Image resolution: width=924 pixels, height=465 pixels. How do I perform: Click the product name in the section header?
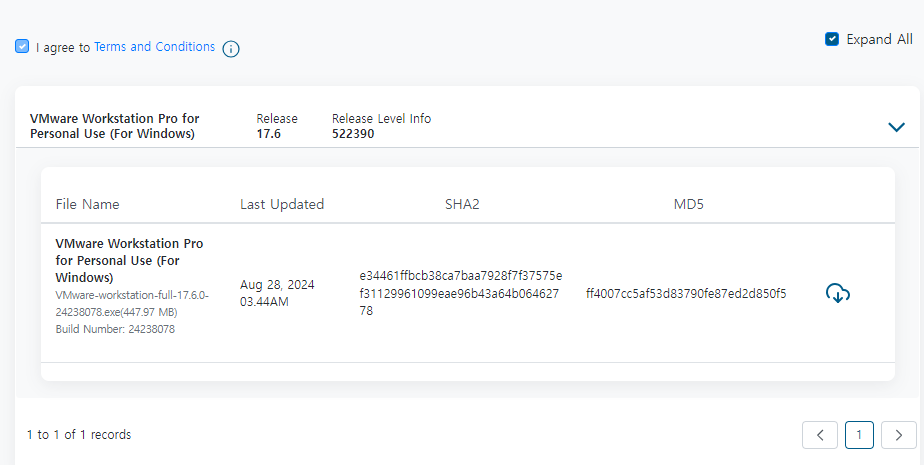(114, 126)
